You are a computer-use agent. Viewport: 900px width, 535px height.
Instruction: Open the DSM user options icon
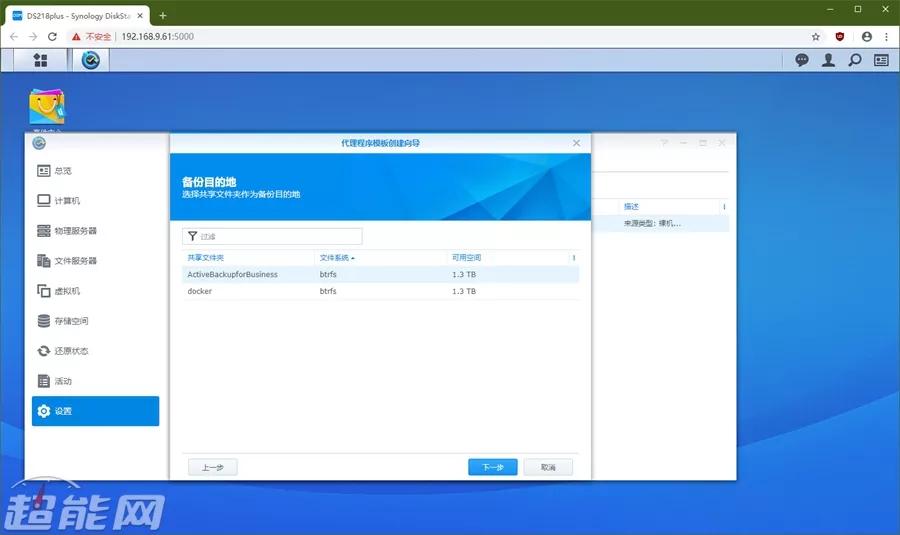828,60
